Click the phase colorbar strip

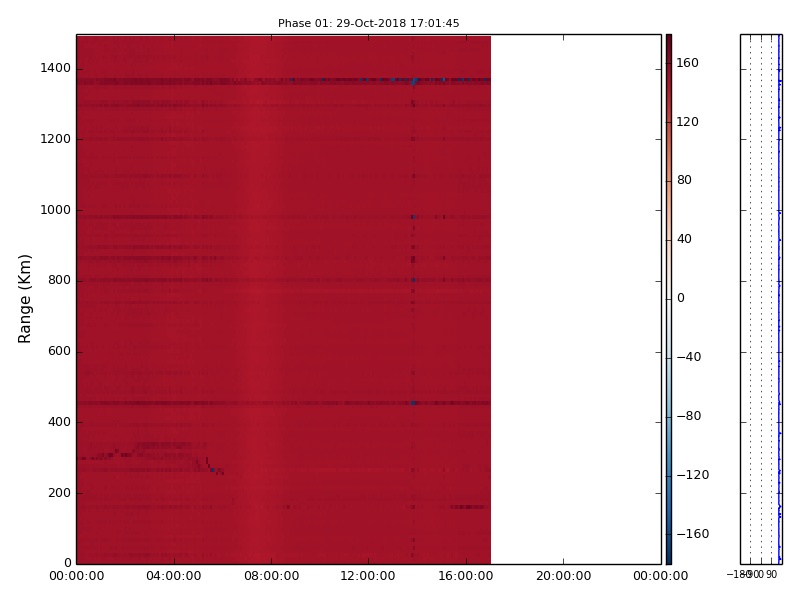click(x=669, y=299)
